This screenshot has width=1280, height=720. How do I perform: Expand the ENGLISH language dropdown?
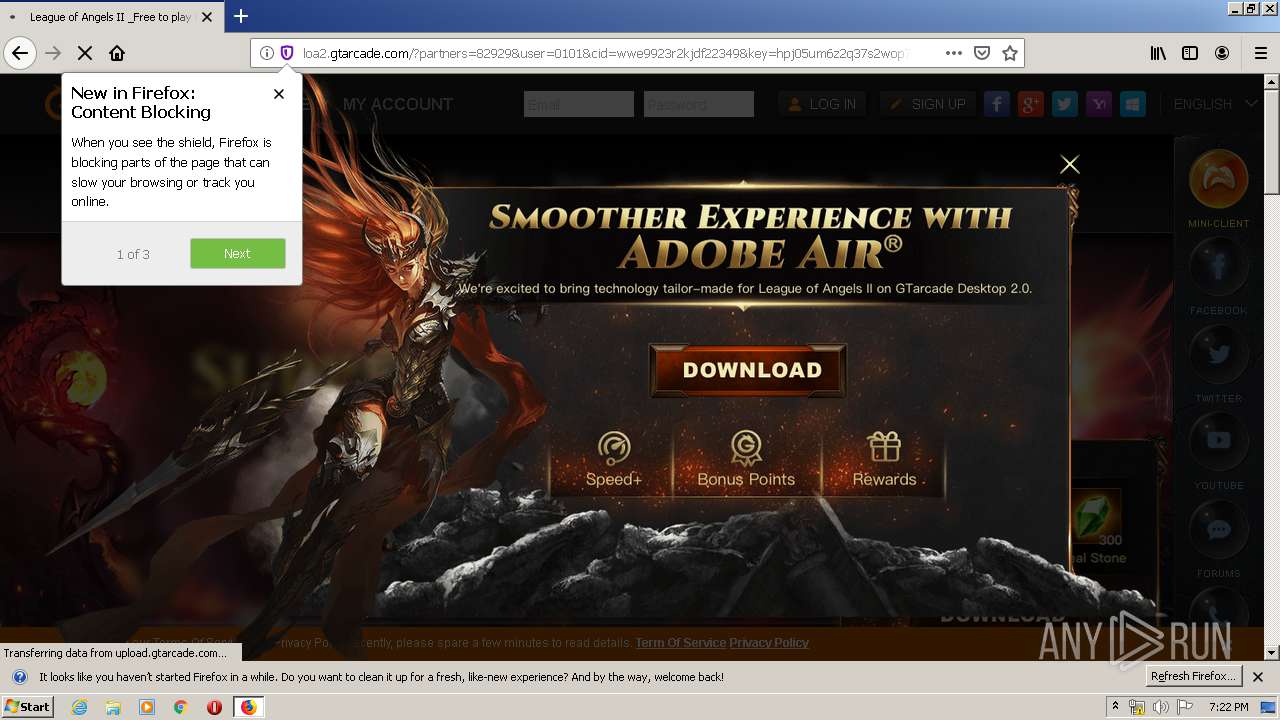click(x=1215, y=104)
